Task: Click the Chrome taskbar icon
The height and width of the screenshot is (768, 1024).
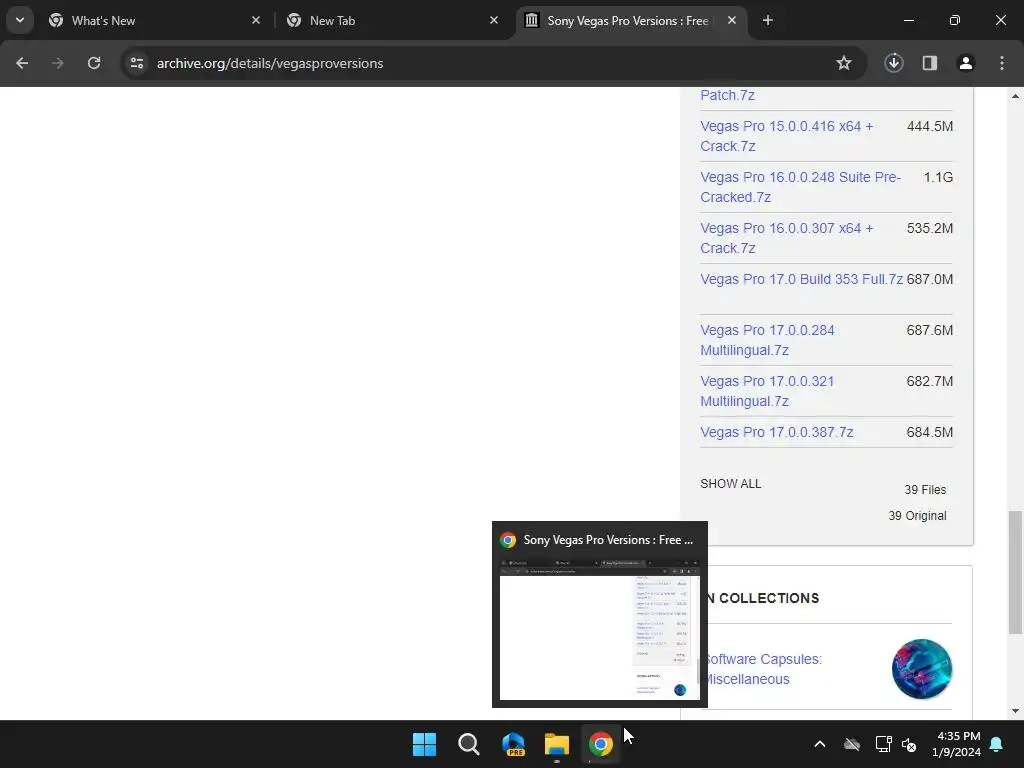Action: point(601,744)
